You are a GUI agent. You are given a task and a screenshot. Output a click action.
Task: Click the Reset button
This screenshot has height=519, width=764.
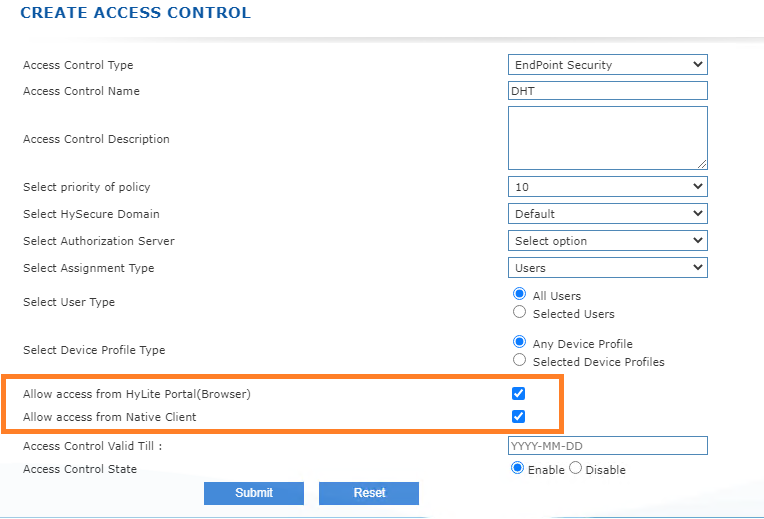click(369, 493)
